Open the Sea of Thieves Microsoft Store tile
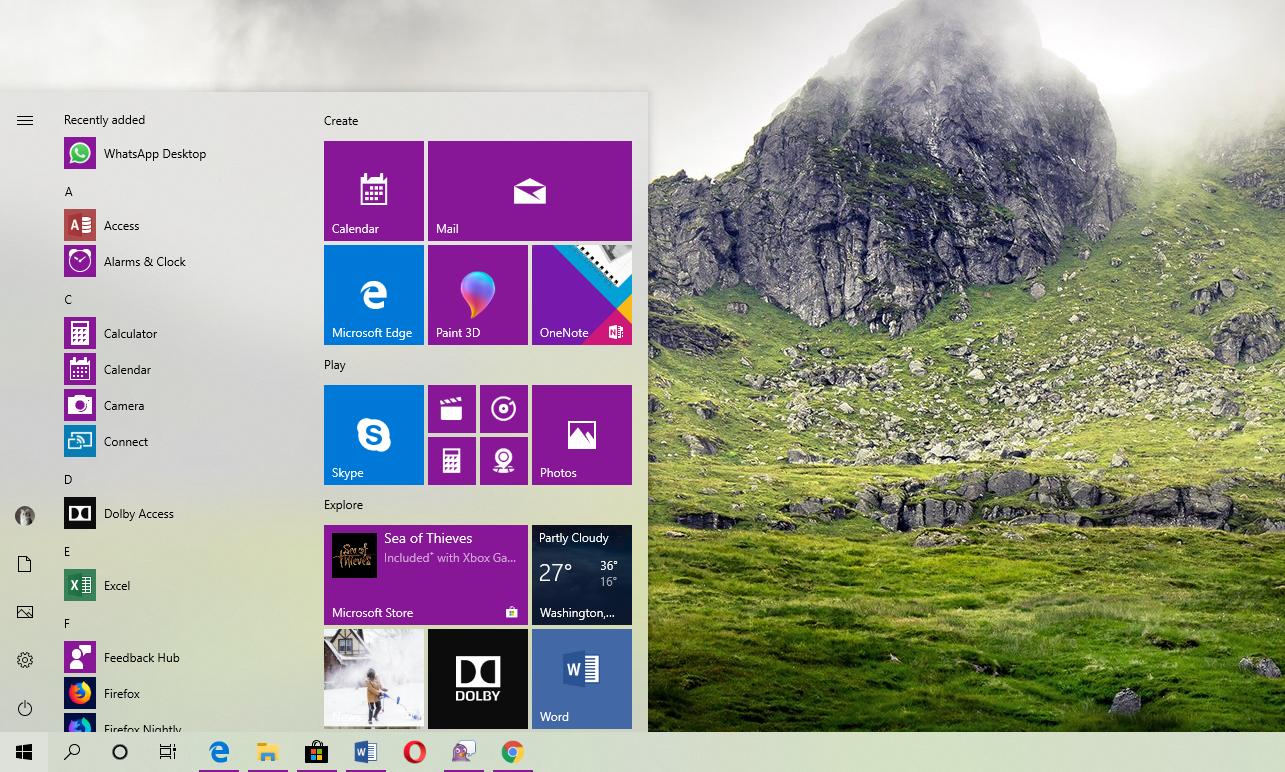 pyautogui.click(x=425, y=575)
